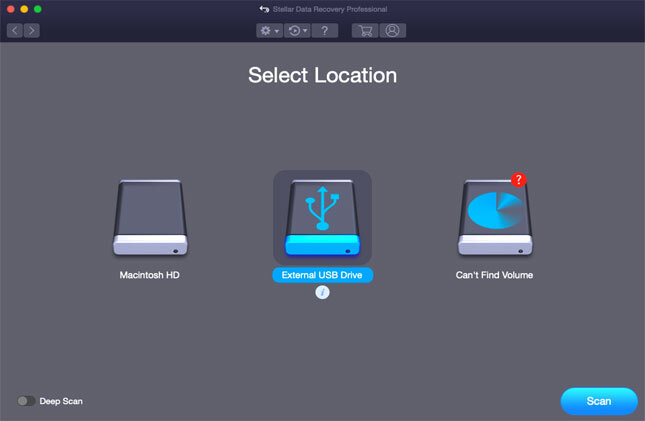Open help with the question mark button

324,31
